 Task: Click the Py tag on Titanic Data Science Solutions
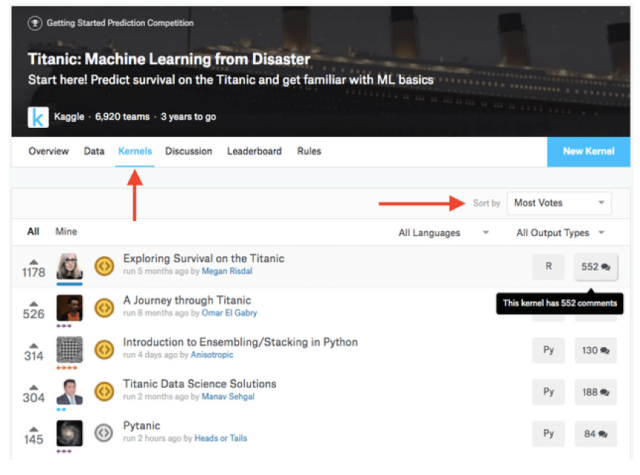[549, 392]
